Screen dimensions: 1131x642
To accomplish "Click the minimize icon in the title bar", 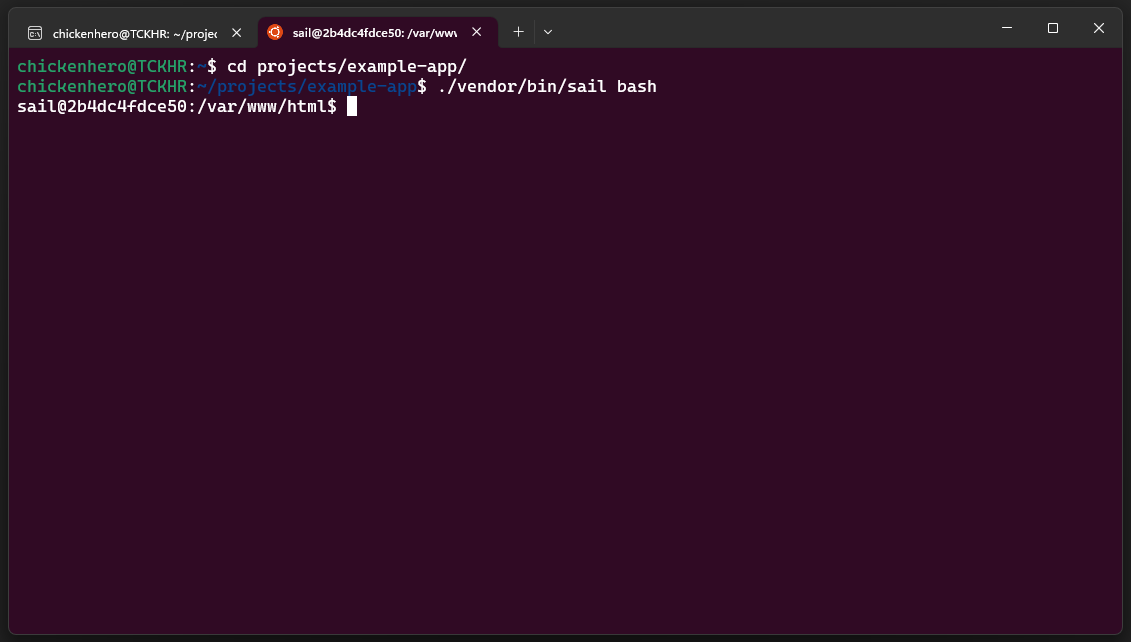I will click(x=1006, y=27).
